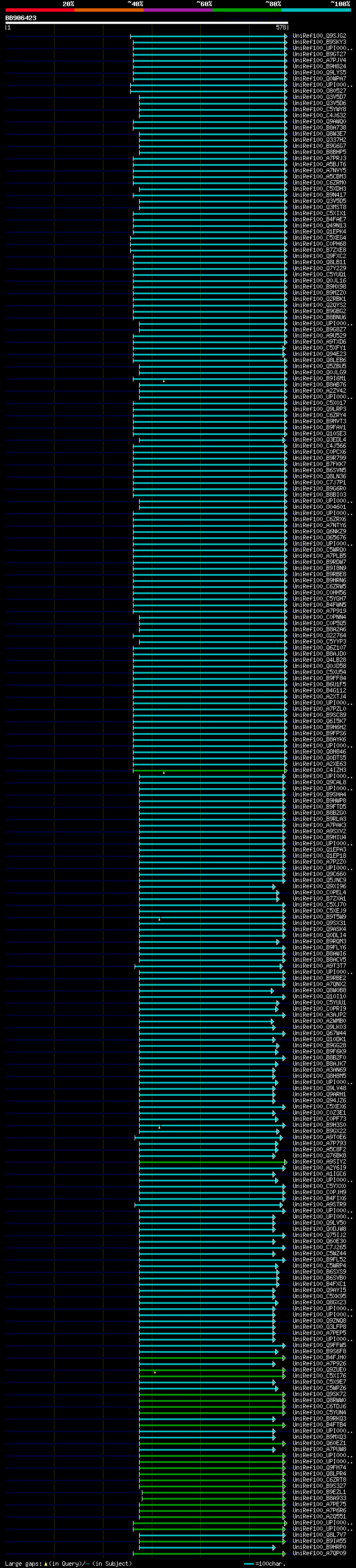Click the UniRef100_B9GBG2 entry

click(x=319, y=311)
